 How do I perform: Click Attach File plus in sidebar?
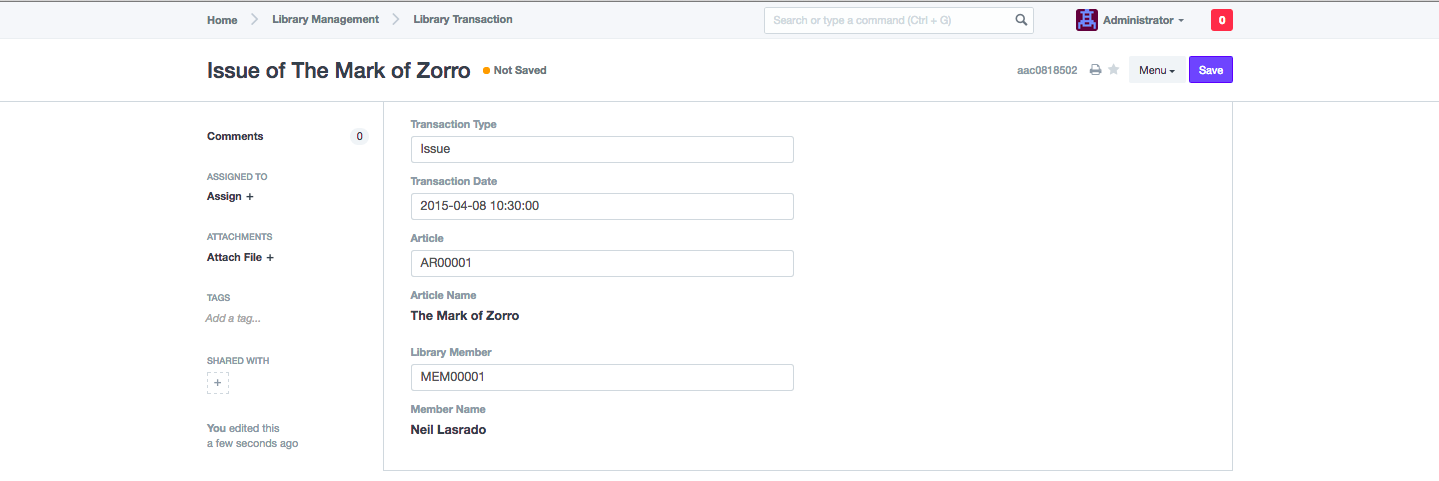point(240,257)
